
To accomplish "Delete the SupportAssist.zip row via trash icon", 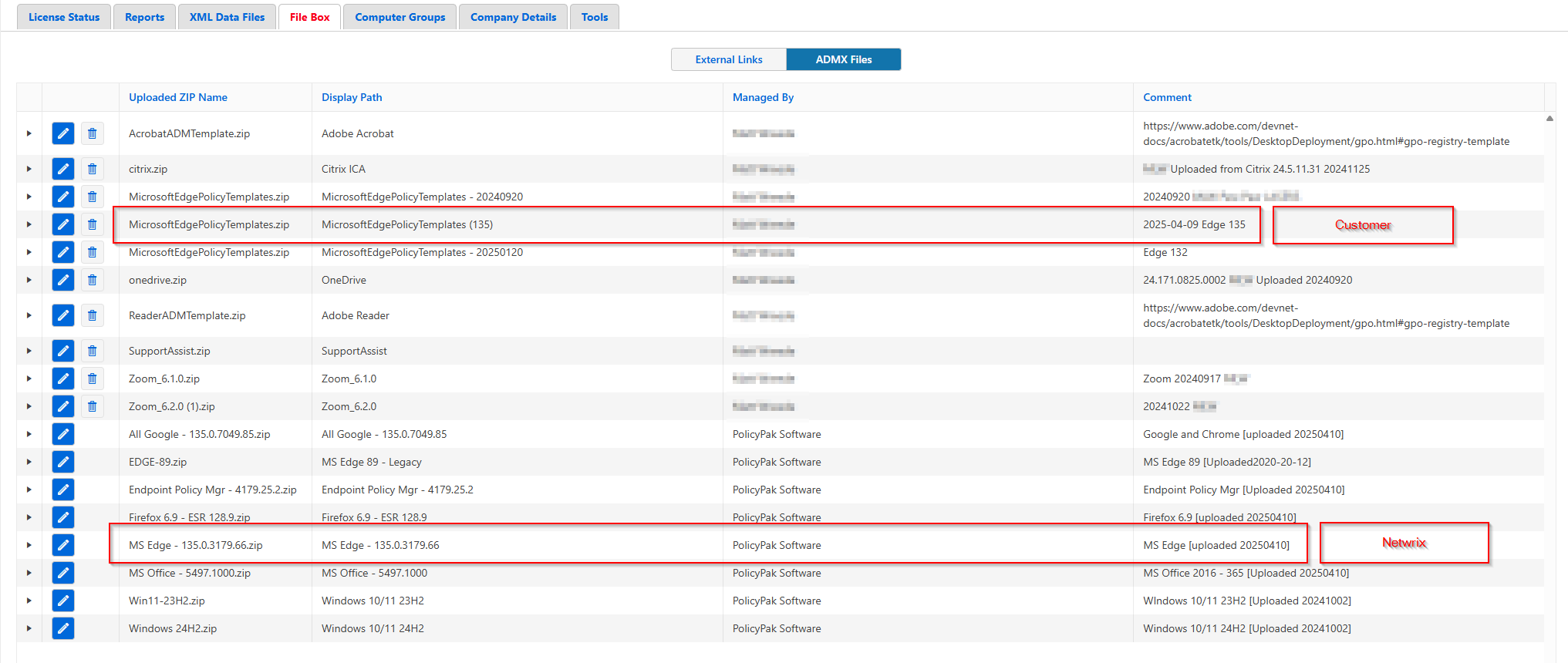I will point(92,351).
